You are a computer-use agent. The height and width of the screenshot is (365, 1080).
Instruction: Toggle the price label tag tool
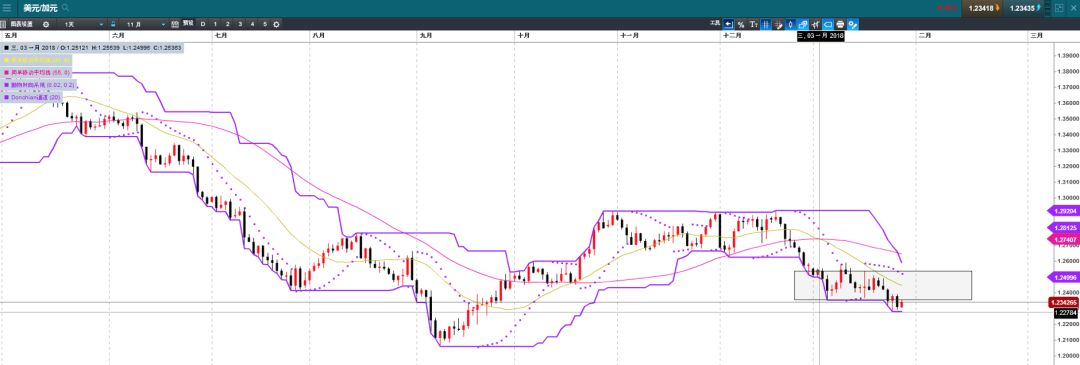click(x=828, y=24)
